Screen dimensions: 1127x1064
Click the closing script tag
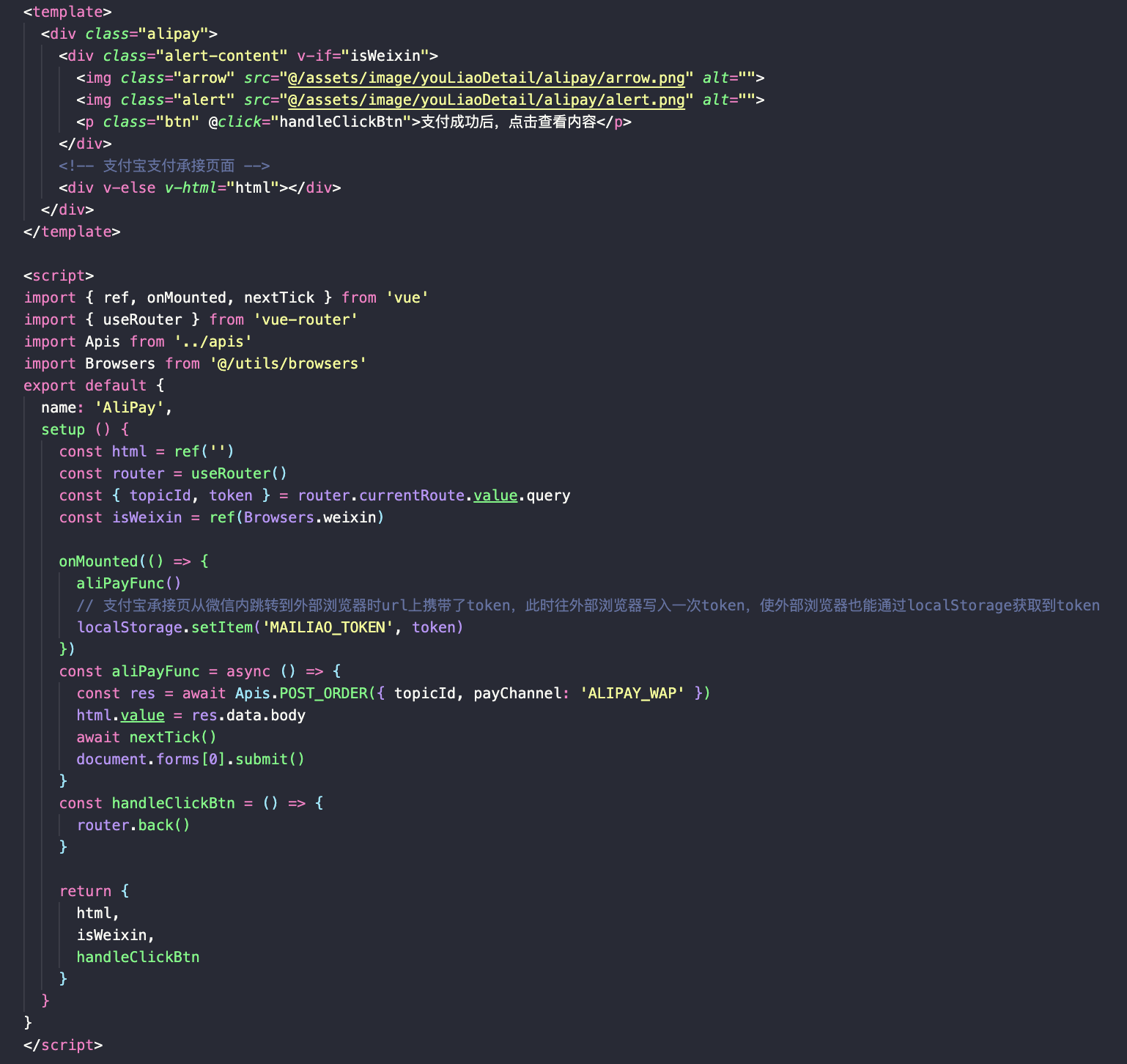coord(63,1045)
